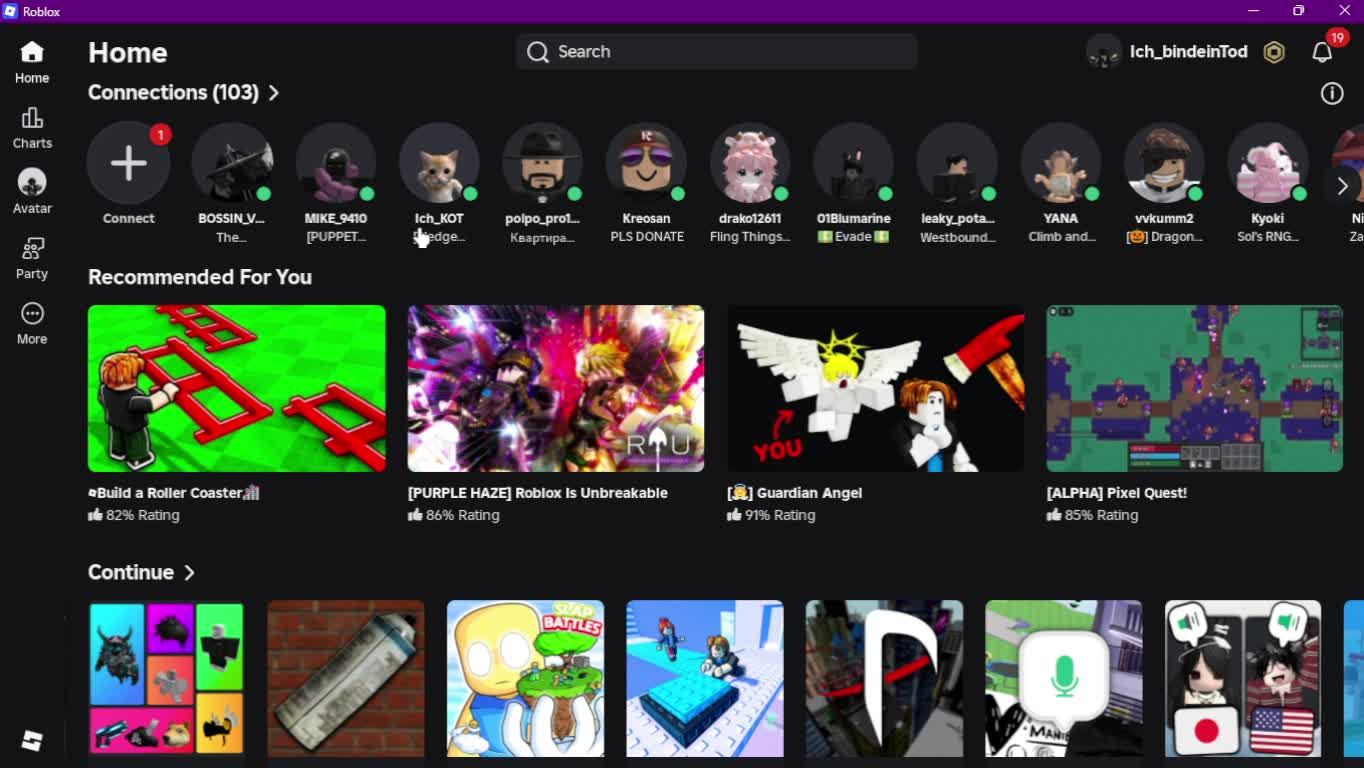1364x768 pixels.
Task: Focus the Search input field
Action: [x=716, y=52]
